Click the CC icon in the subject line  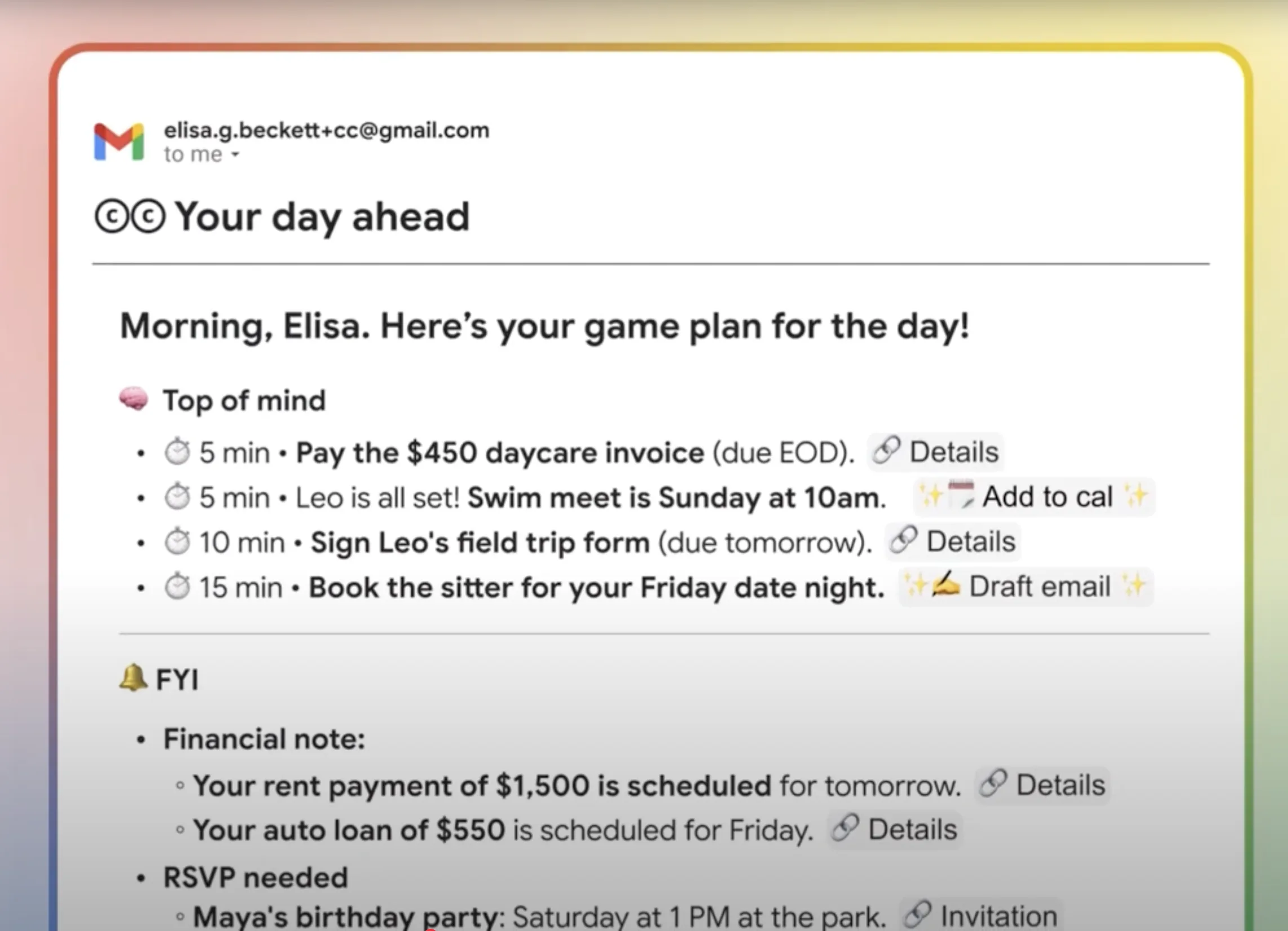130,216
